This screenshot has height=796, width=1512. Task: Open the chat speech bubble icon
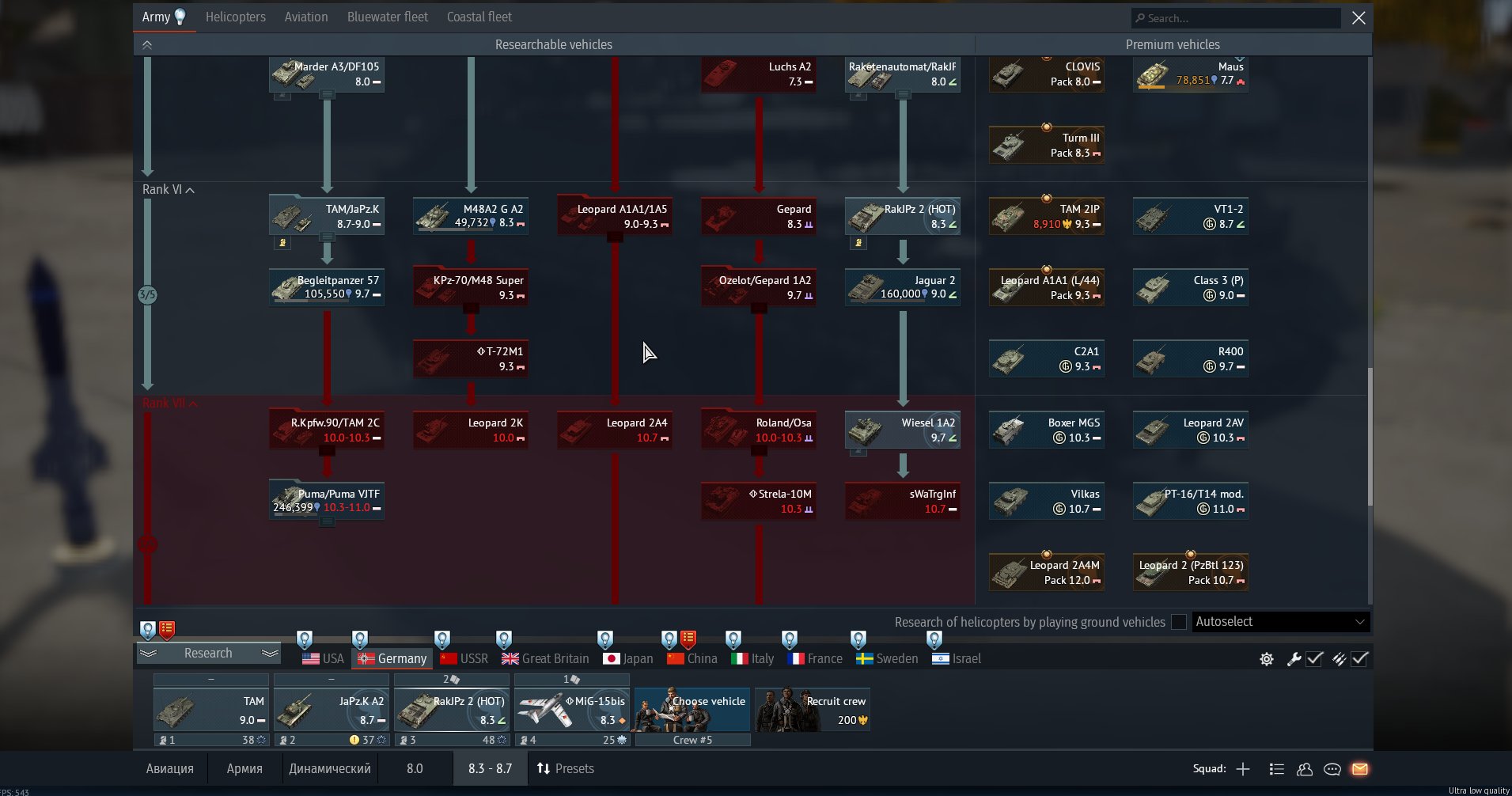click(x=1332, y=769)
